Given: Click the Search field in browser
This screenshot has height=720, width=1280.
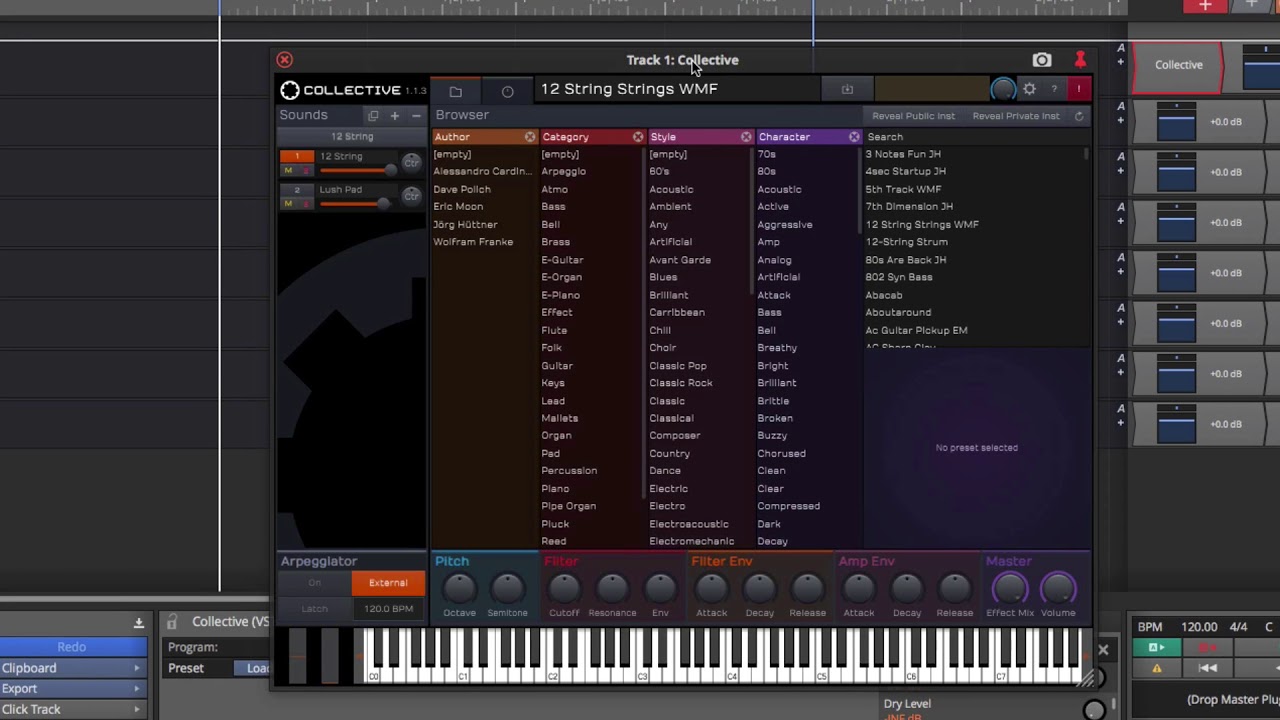Looking at the screenshot, I should (x=975, y=137).
